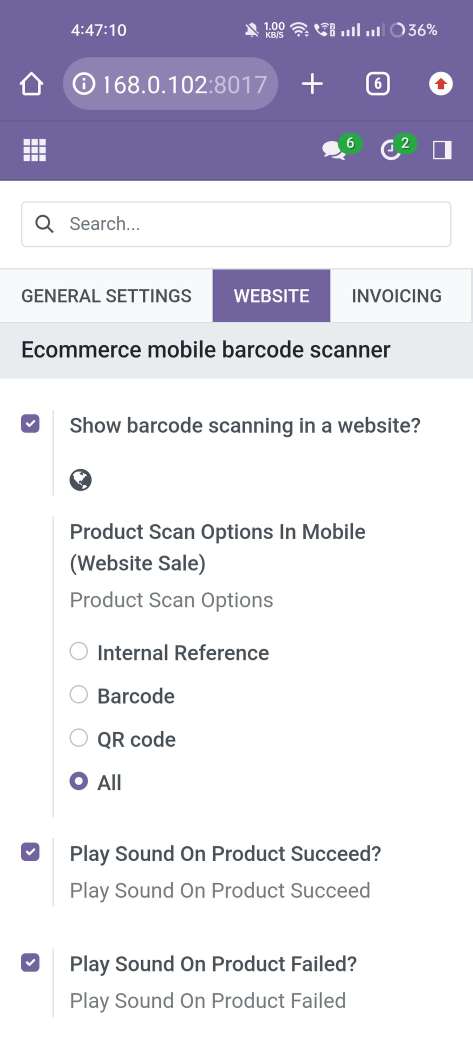Disable Play Sound On Product Failed checkbox
This screenshot has width=473, height=1050.
pos(30,962)
